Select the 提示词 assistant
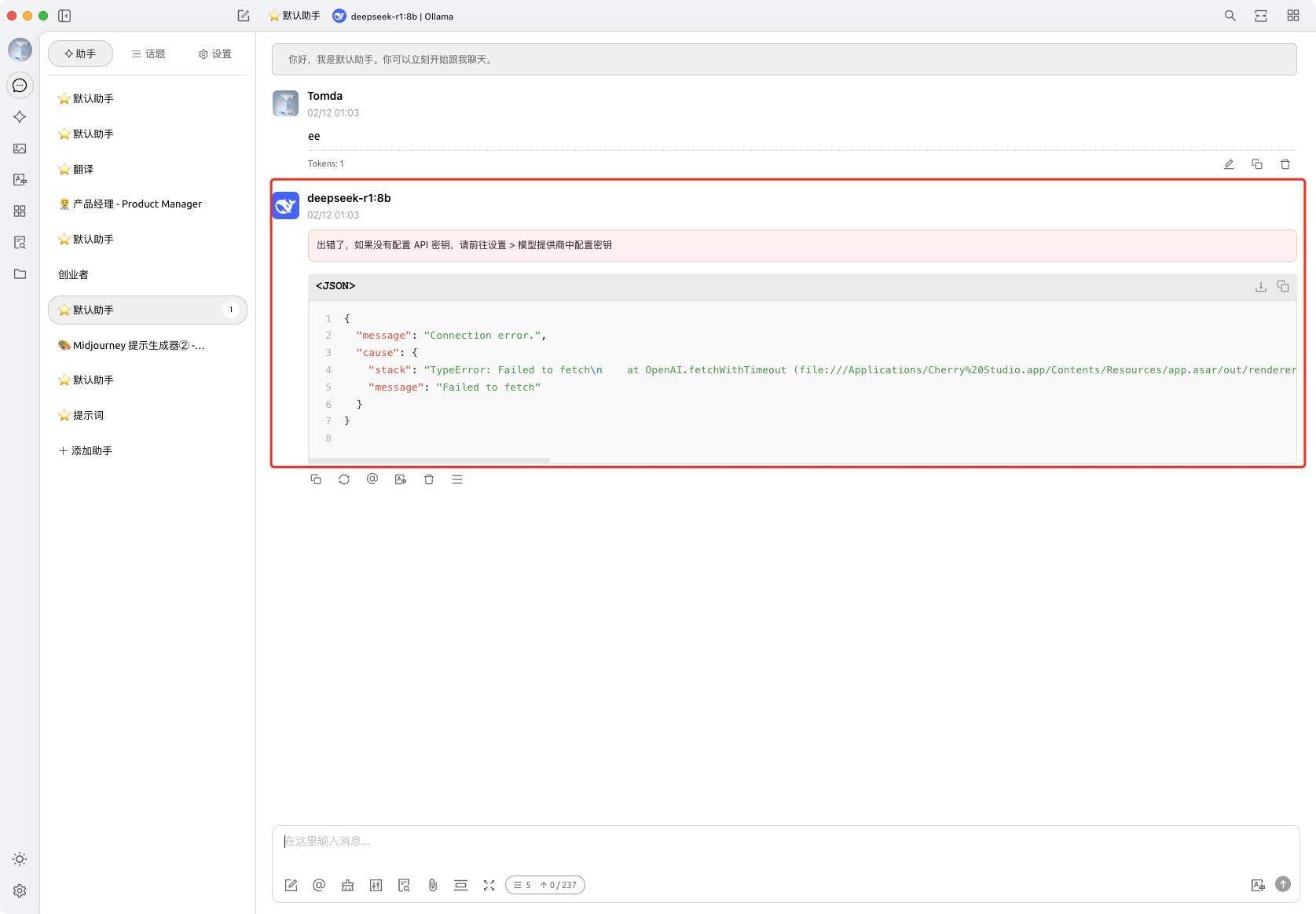The image size is (1316, 914). 148,415
